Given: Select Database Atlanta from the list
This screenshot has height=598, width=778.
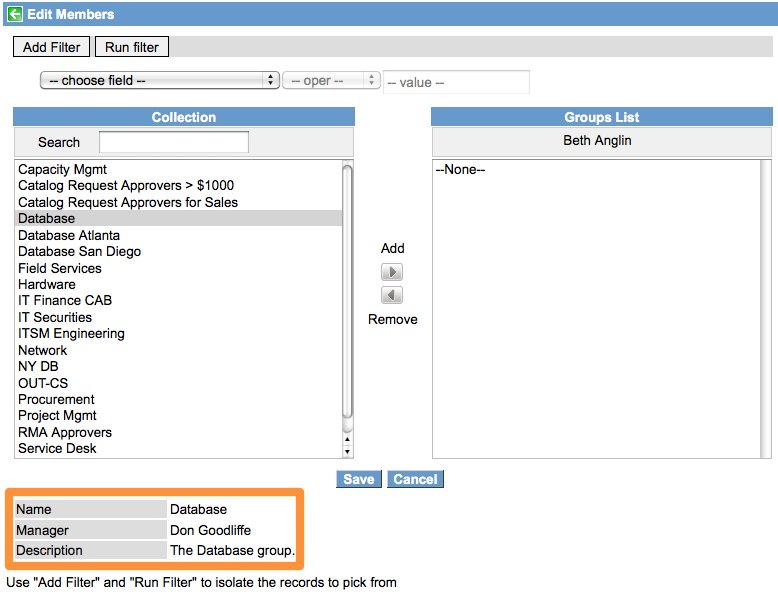Looking at the screenshot, I should pyautogui.click(x=69, y=235).
